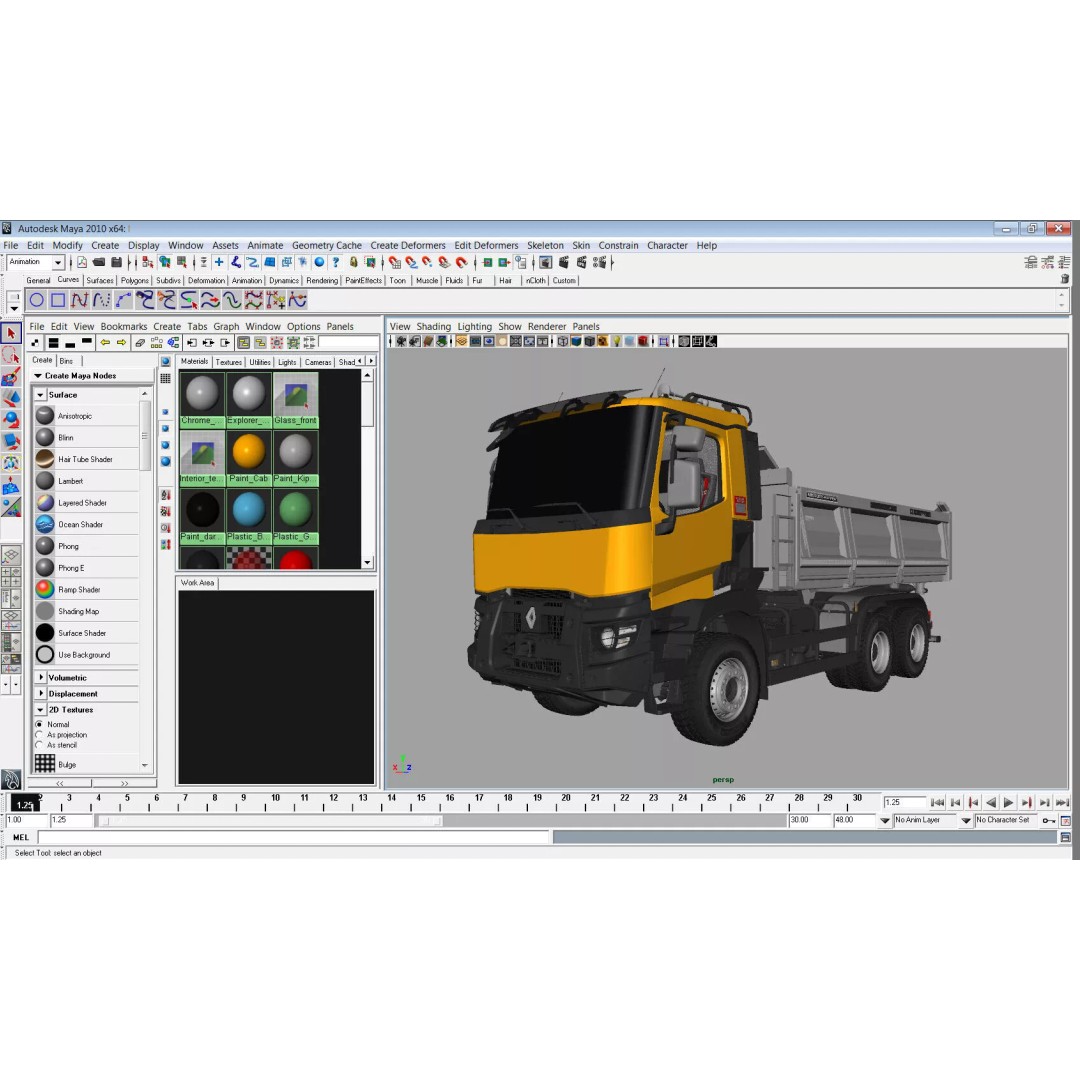Toggle the Create bar checkered icon
This screenshot has width=1080, height=1080.
click(x=35, y=342)
